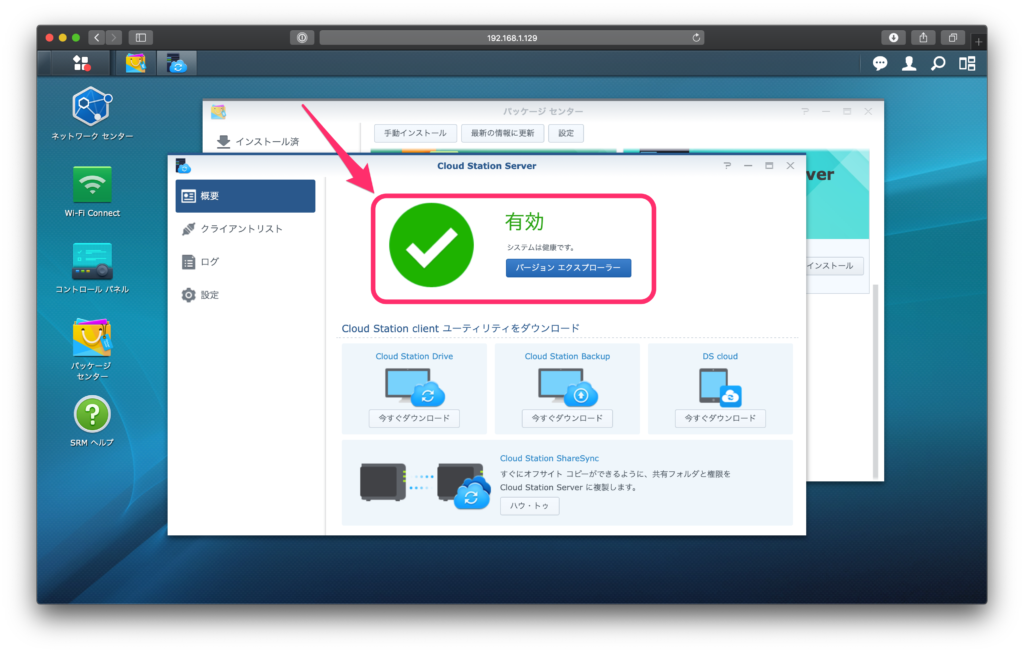The width and height of the screenshot is (1024, 653).
Task: Click the Safari address bar
Action: point(511,37)
